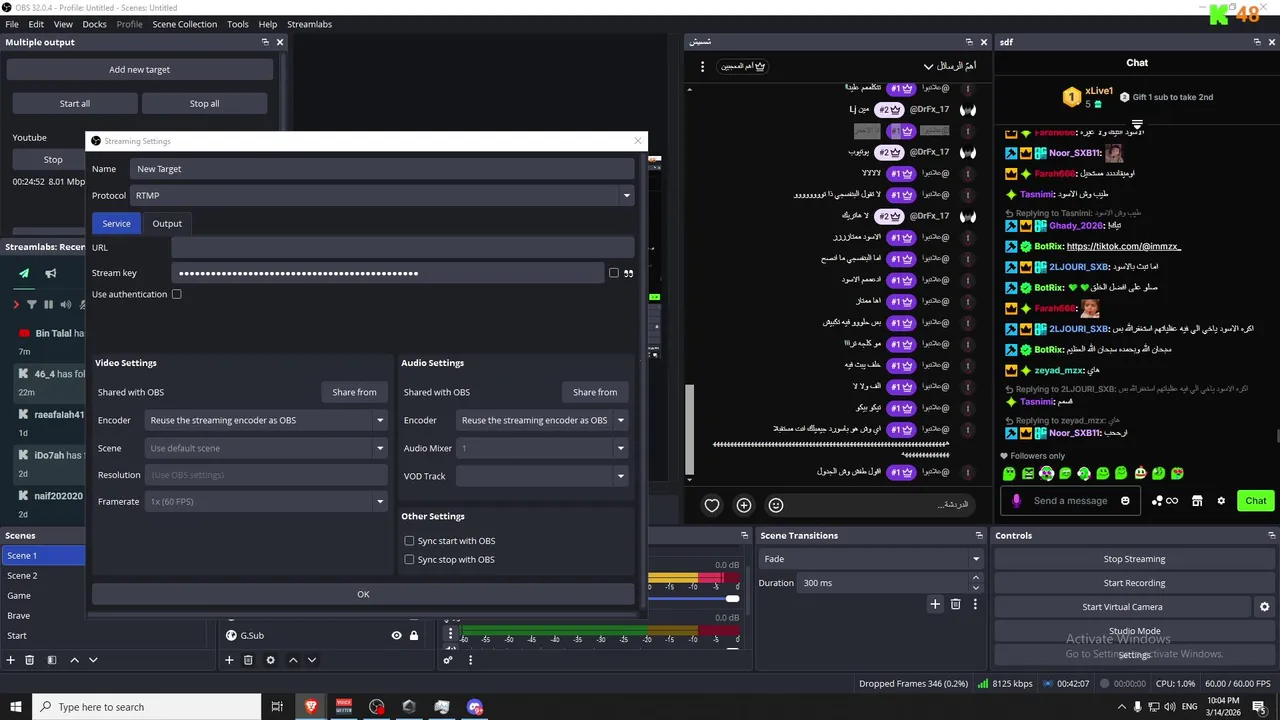This screenshot has height=720, width=1280.
Task: Open the Scene Collection menu
Action: pos(184,24)
